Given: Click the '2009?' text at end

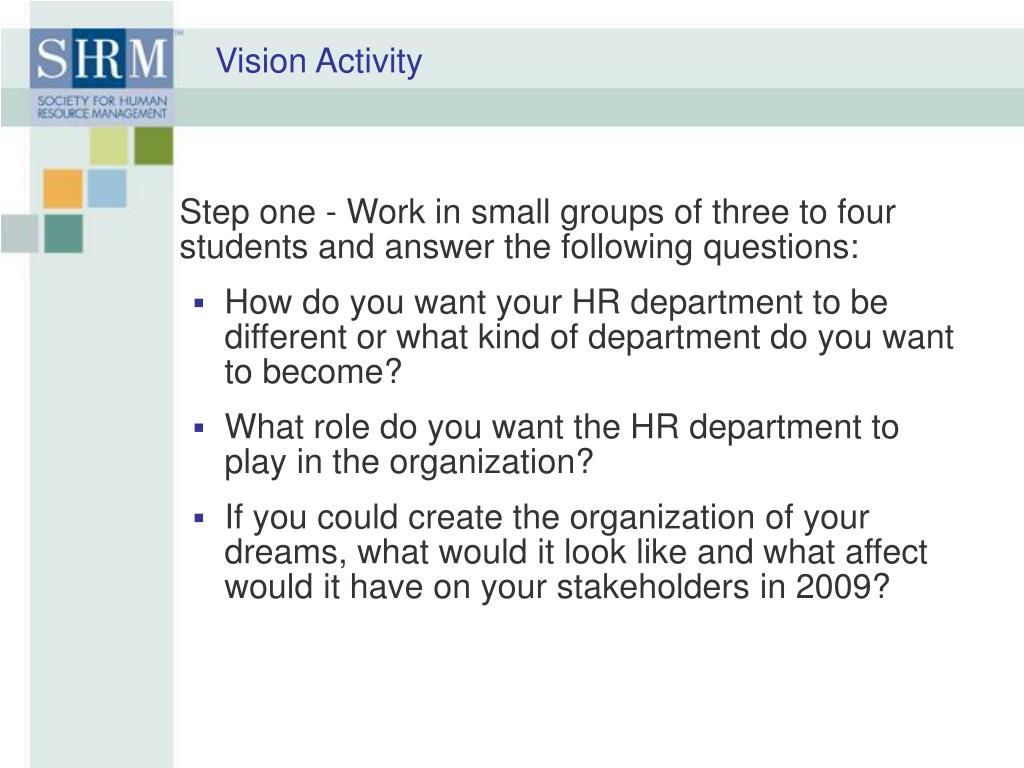Looking at the screenshot, I should click(842, 586).
